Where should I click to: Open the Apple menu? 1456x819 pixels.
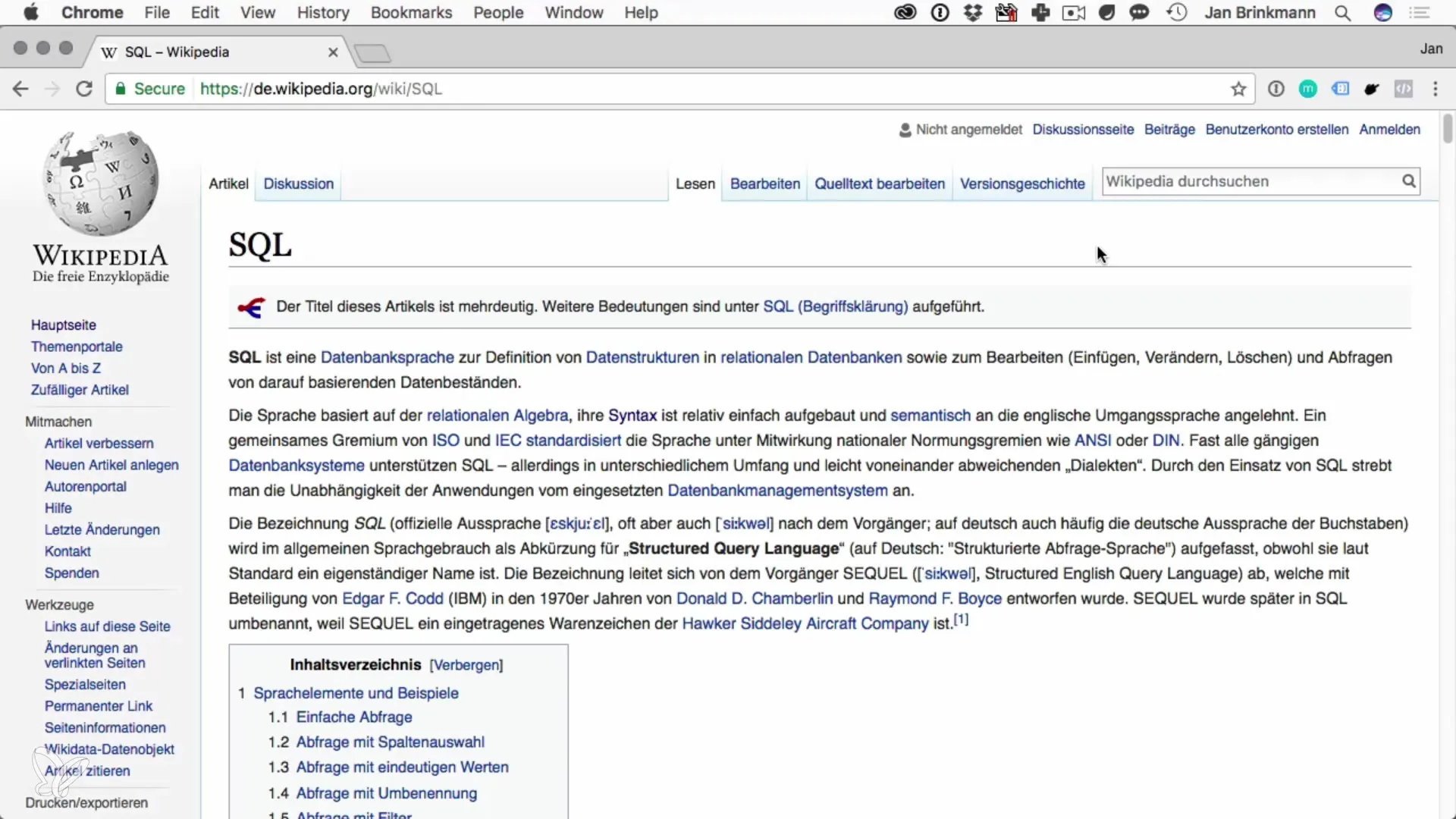30,12
